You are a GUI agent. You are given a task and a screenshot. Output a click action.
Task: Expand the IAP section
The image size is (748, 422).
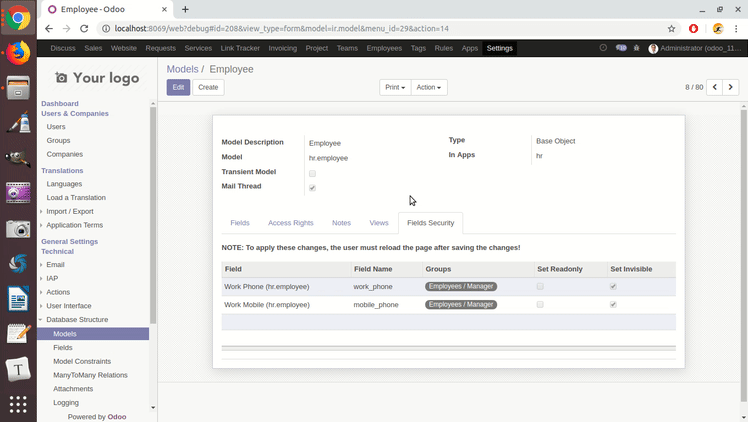click(x=52, y=278)
